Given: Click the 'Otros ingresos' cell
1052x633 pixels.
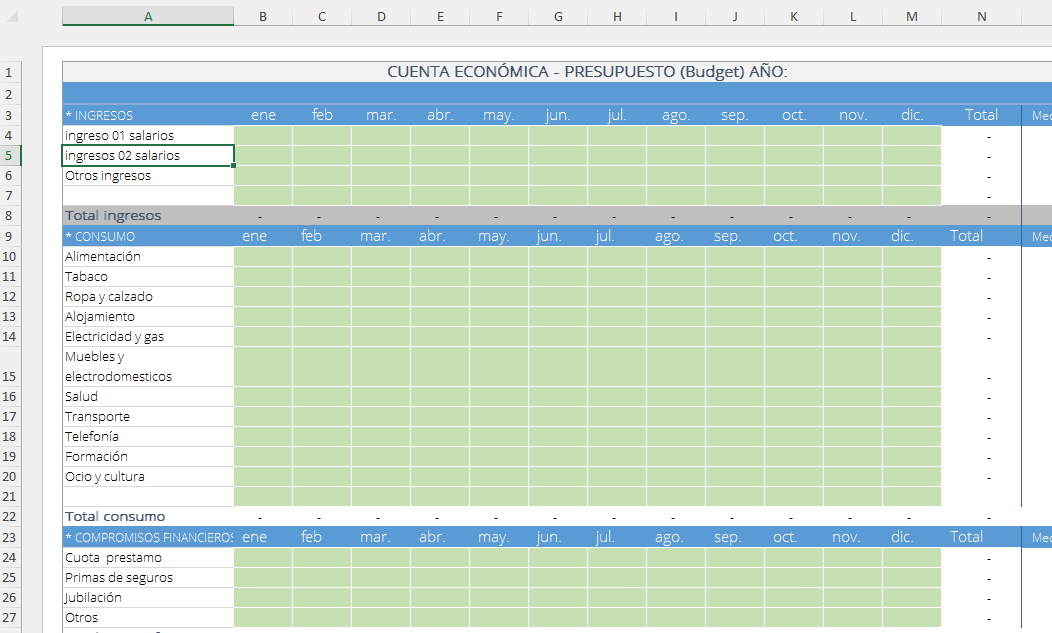Looking at the screenshot, I should [148, 176].
